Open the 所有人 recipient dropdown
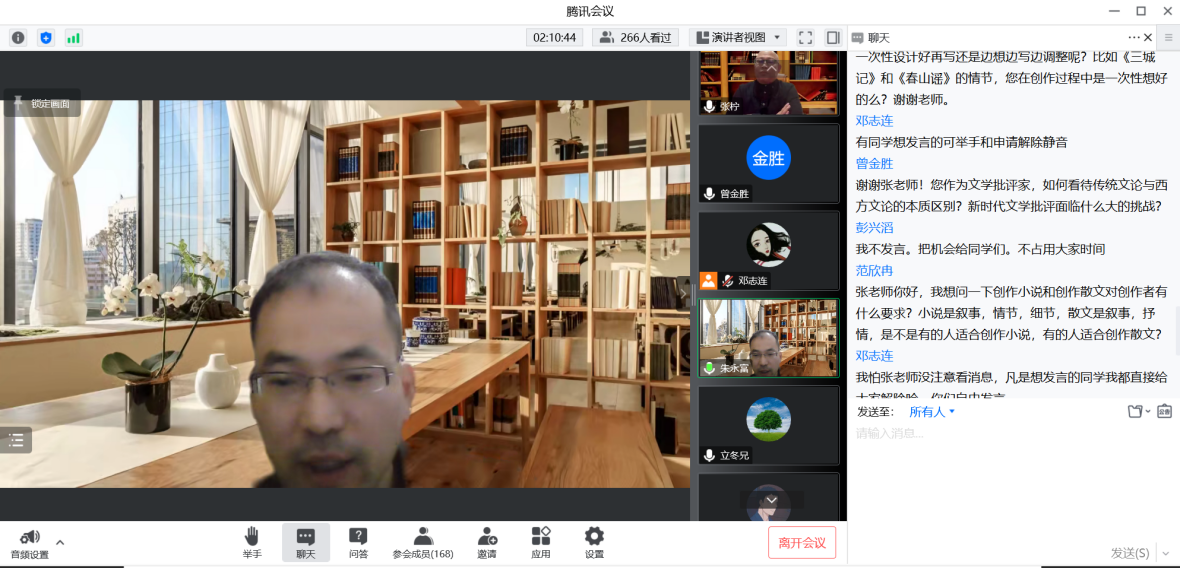The height and width of the screenshot is (568, 1180). tap(932, 411)
